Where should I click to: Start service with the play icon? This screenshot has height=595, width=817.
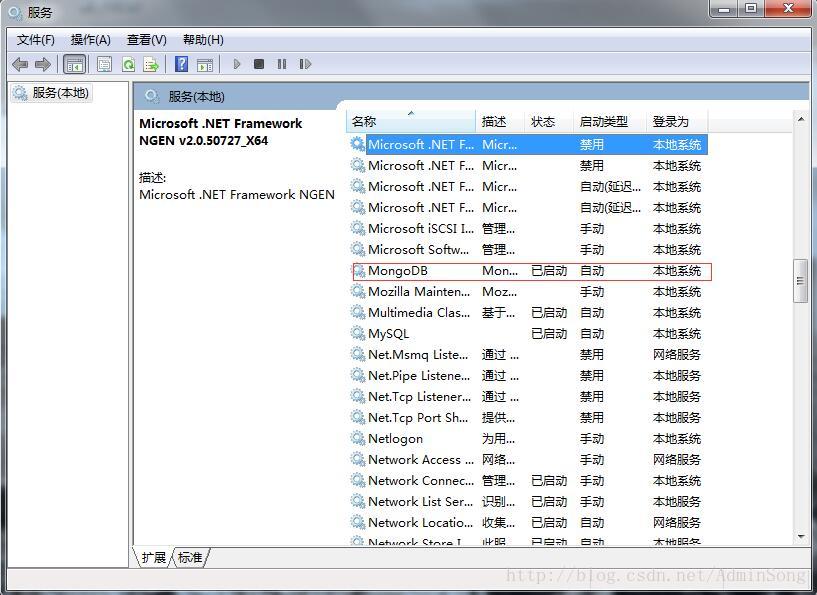point(237,64)
